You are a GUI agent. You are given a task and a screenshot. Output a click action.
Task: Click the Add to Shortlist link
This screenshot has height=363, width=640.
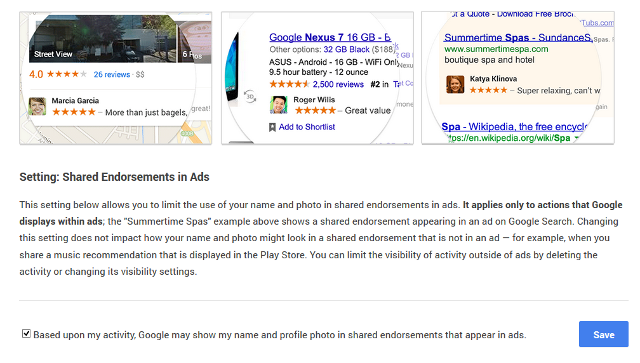pyautogui.click(x=307, y=127)
